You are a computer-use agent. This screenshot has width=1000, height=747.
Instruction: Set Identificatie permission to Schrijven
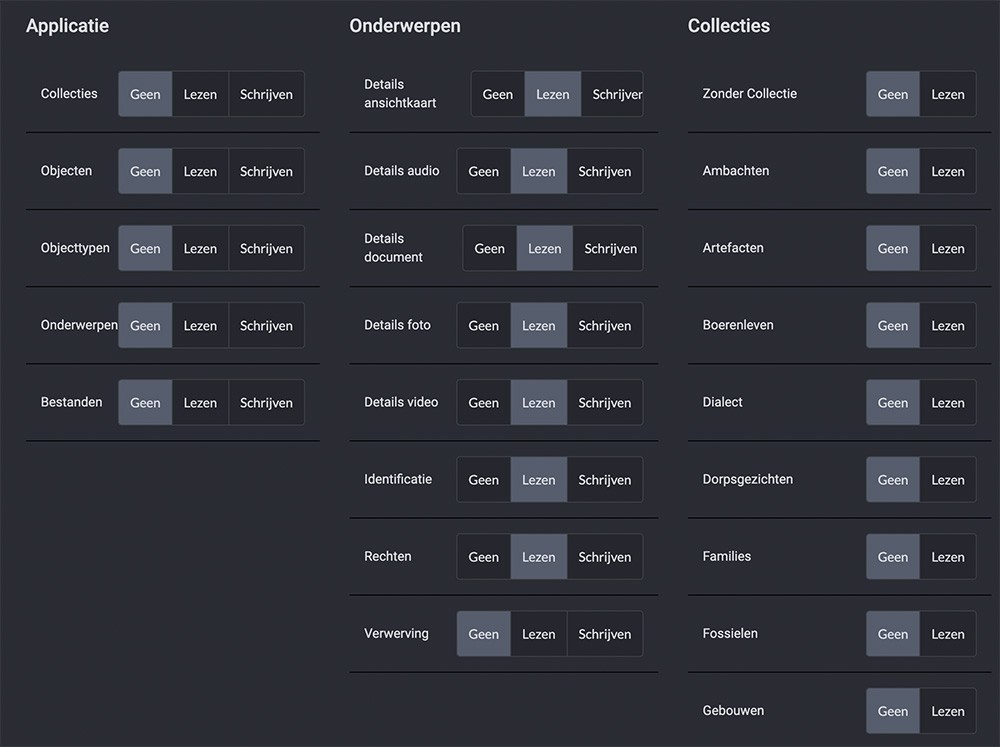coord(604,479)
